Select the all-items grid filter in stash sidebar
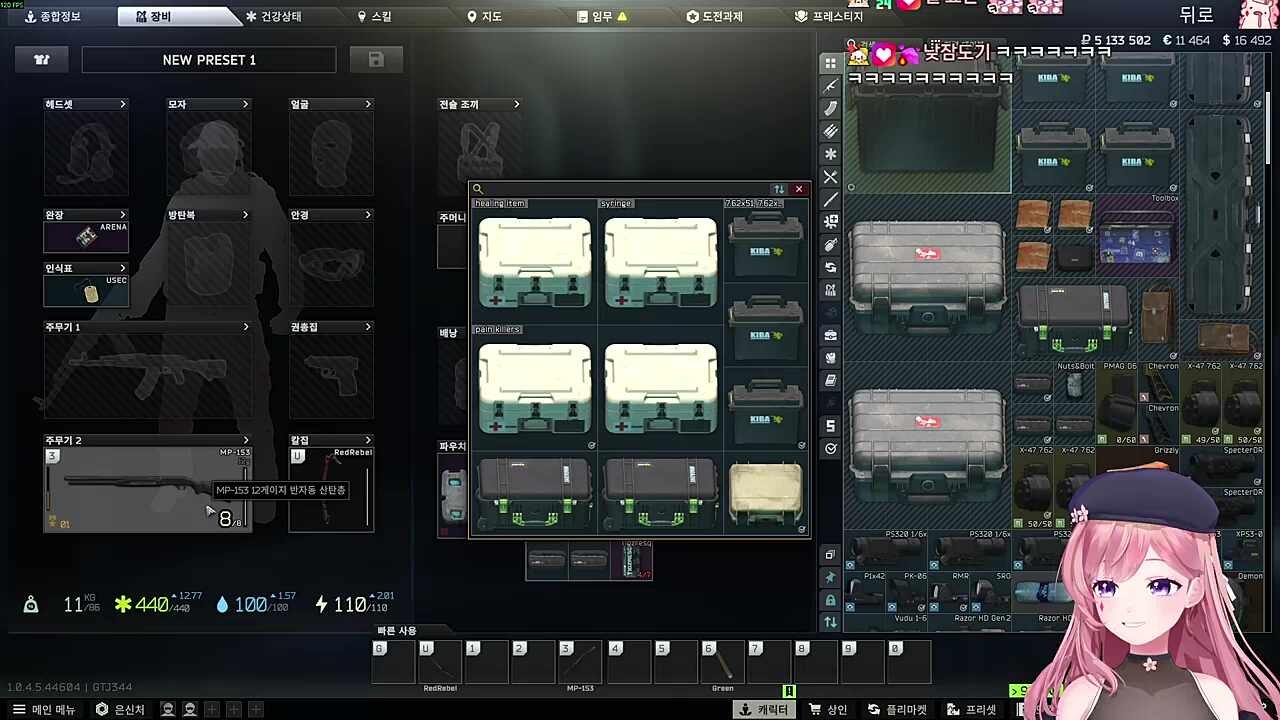 coord(830,63)
